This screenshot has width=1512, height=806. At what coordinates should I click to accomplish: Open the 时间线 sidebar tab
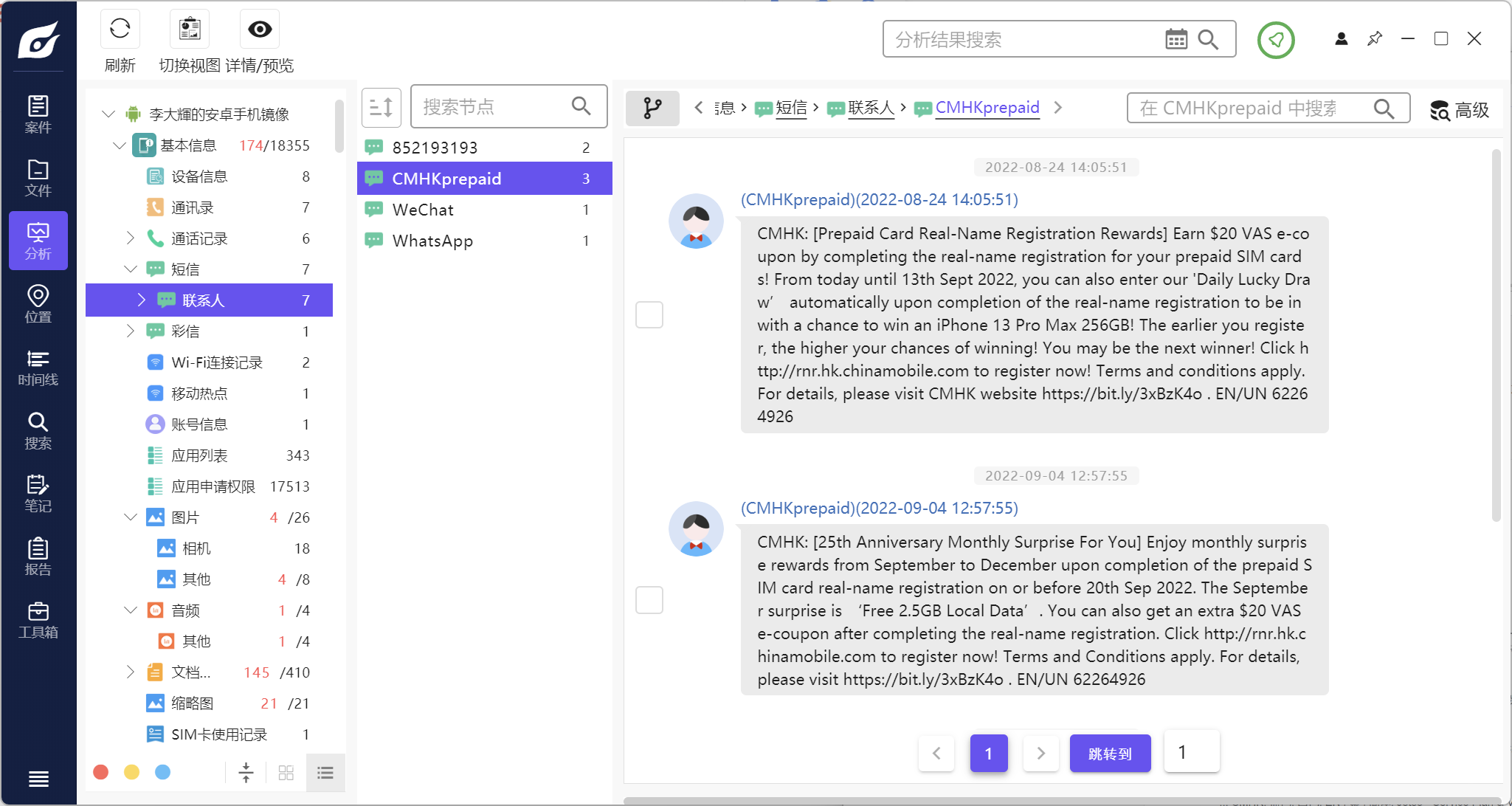pyautogui.click(x=38, y=368)
